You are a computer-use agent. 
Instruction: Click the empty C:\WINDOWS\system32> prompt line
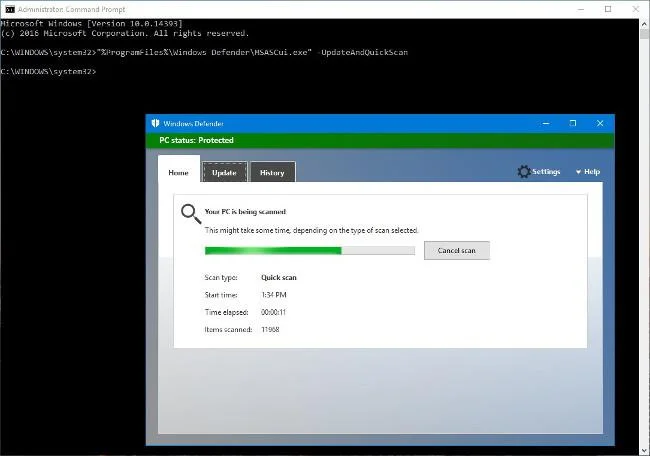[x=48, y=71]
